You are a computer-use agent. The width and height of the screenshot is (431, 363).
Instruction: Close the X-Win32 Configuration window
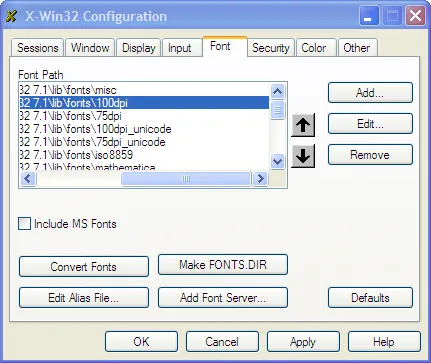pyautogui.click(x=415, y=16)
